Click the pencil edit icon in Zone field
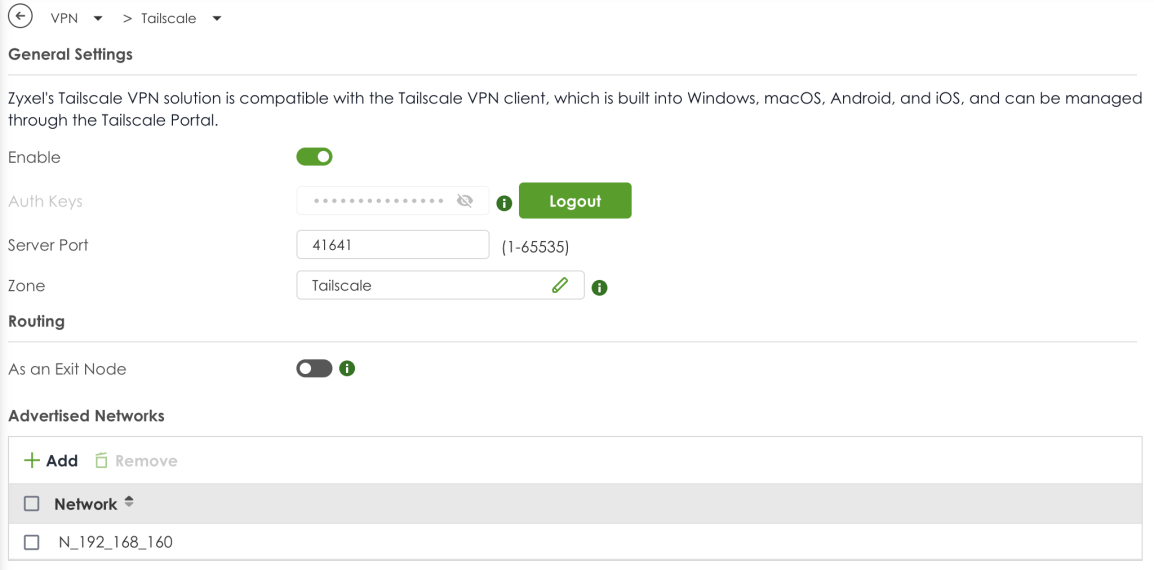Viewport: 1154px width, 570px height. tap(560, 285)
